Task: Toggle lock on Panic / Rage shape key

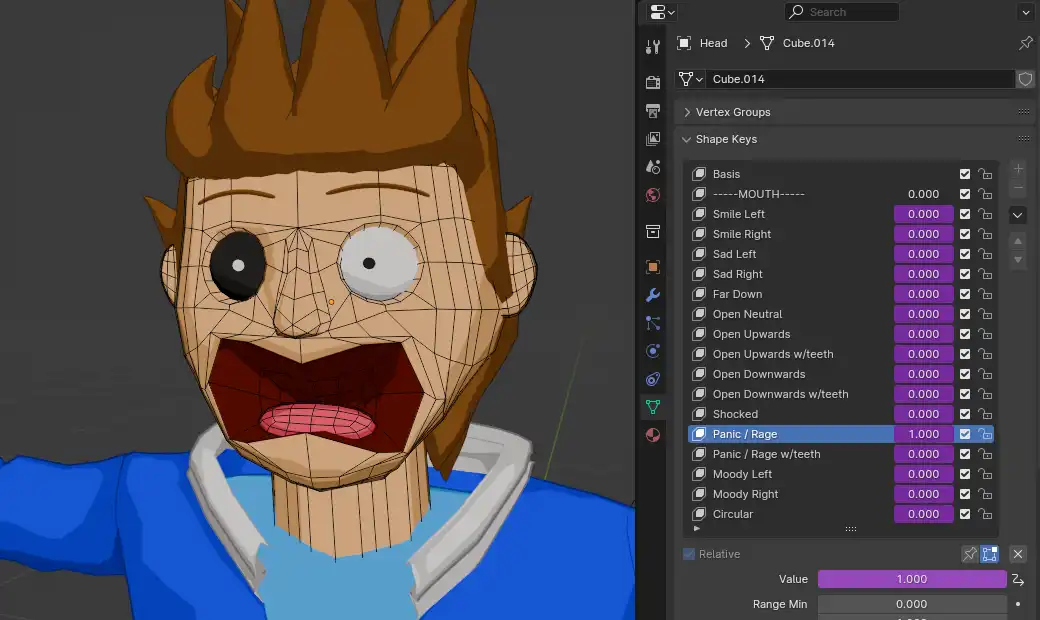Action: [985, 434]
